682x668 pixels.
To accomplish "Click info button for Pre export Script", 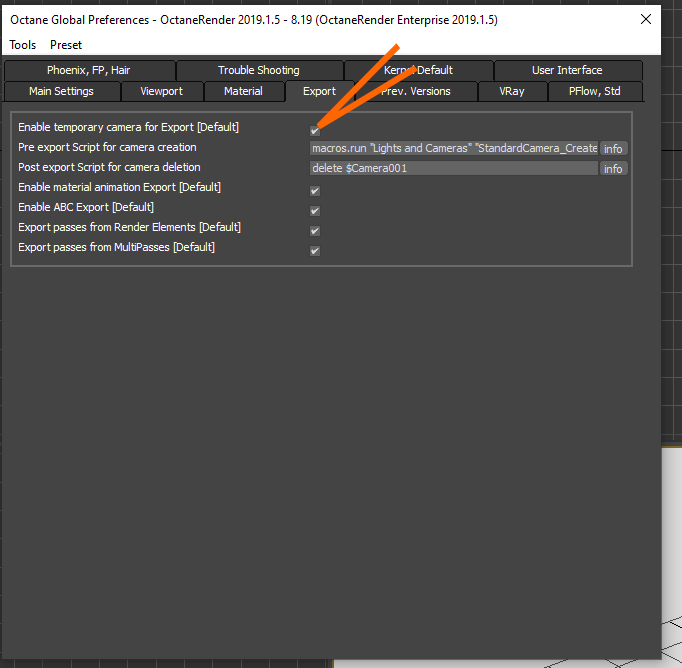I will [613, 149].
